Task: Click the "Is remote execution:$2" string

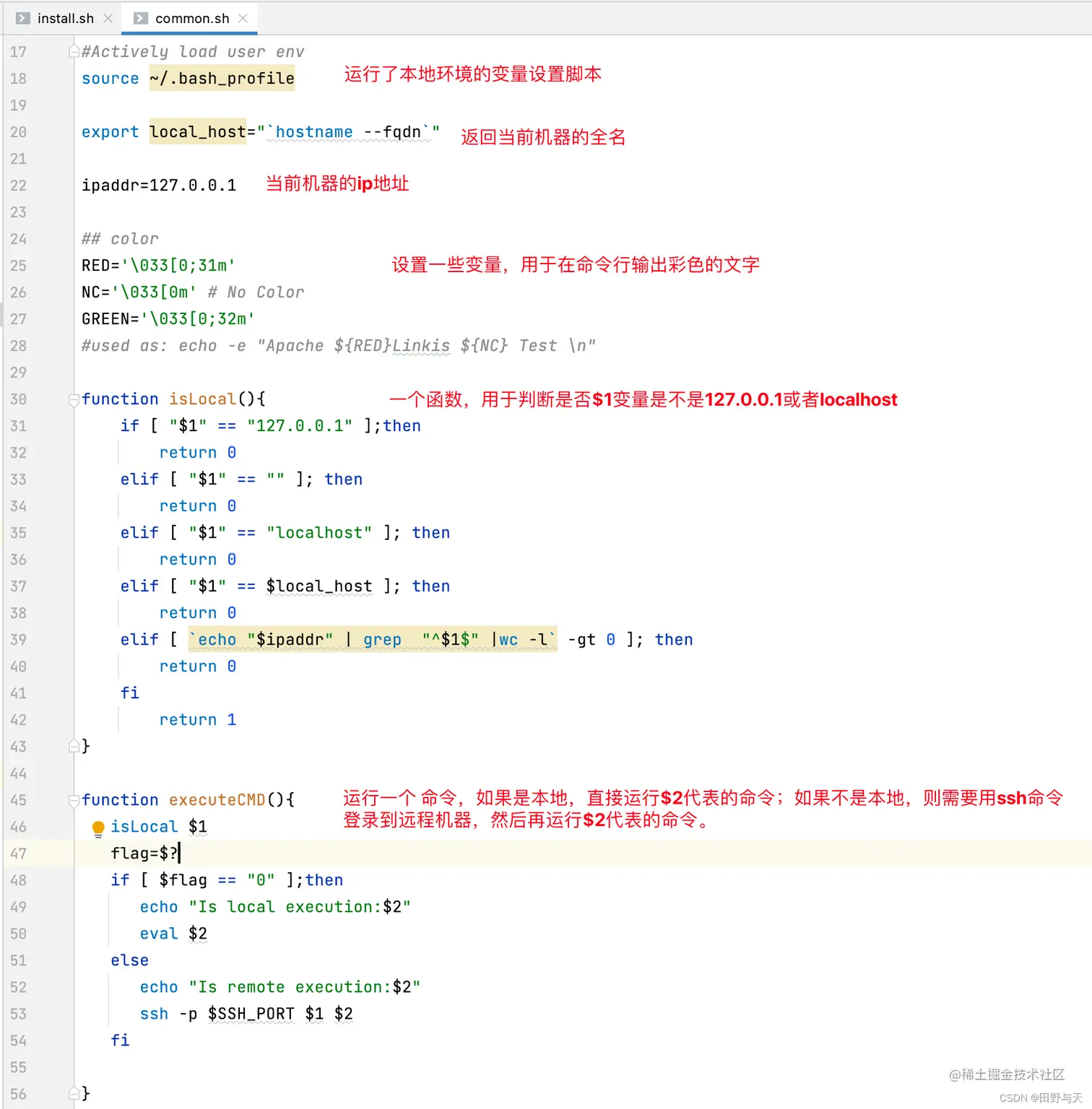Action: [305, 986]
